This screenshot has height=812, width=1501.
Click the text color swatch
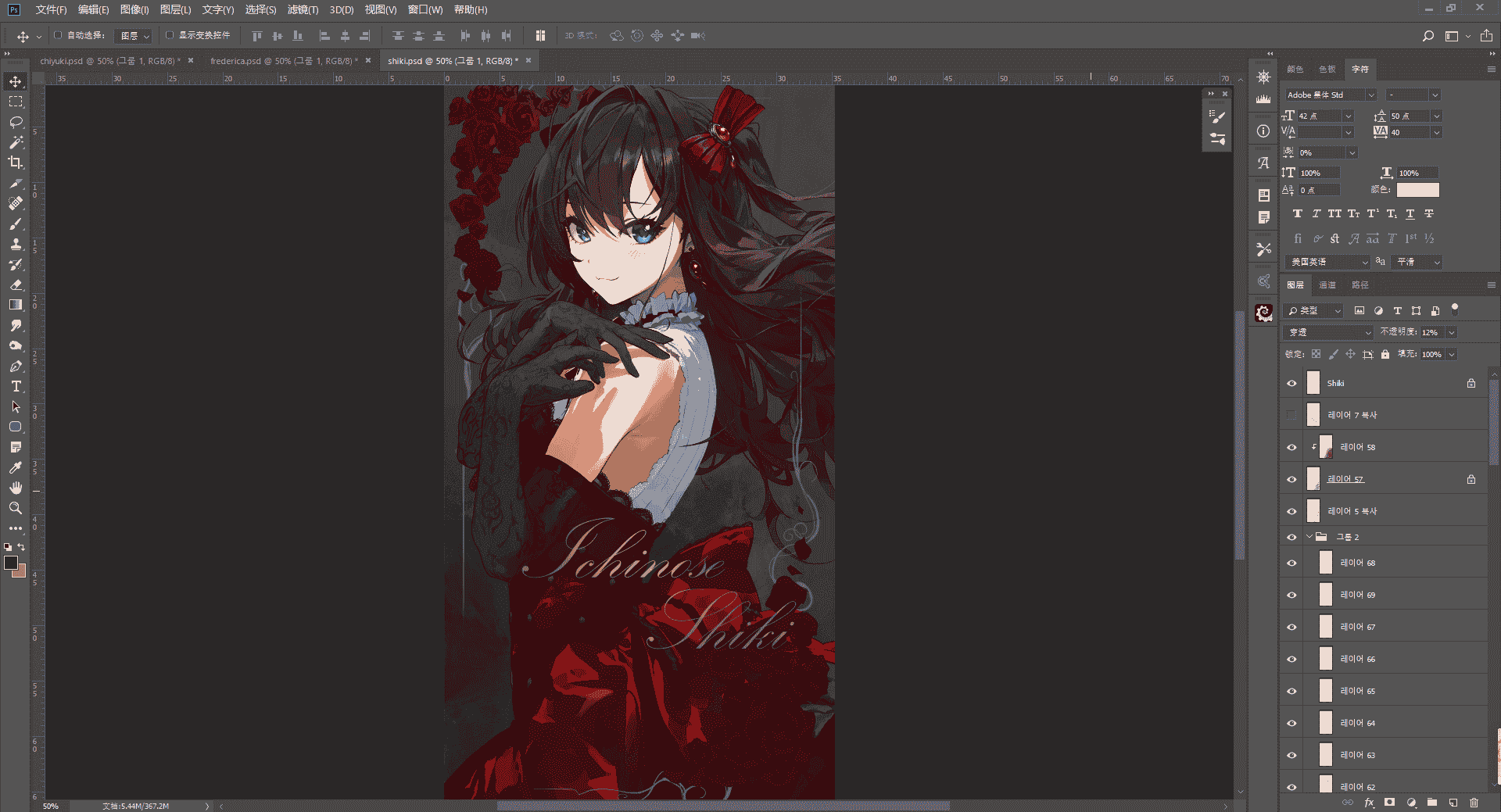pos(1417,190)
